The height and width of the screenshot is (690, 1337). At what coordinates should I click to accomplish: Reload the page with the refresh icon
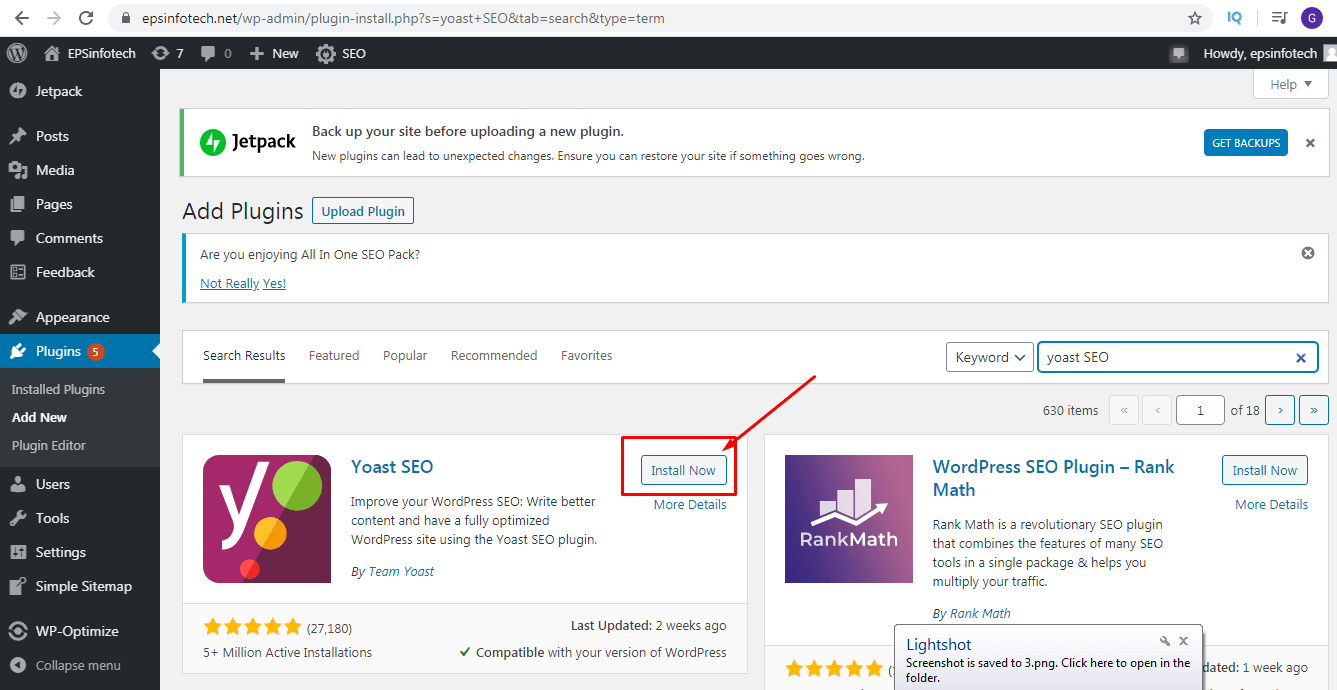coord(86,18)
